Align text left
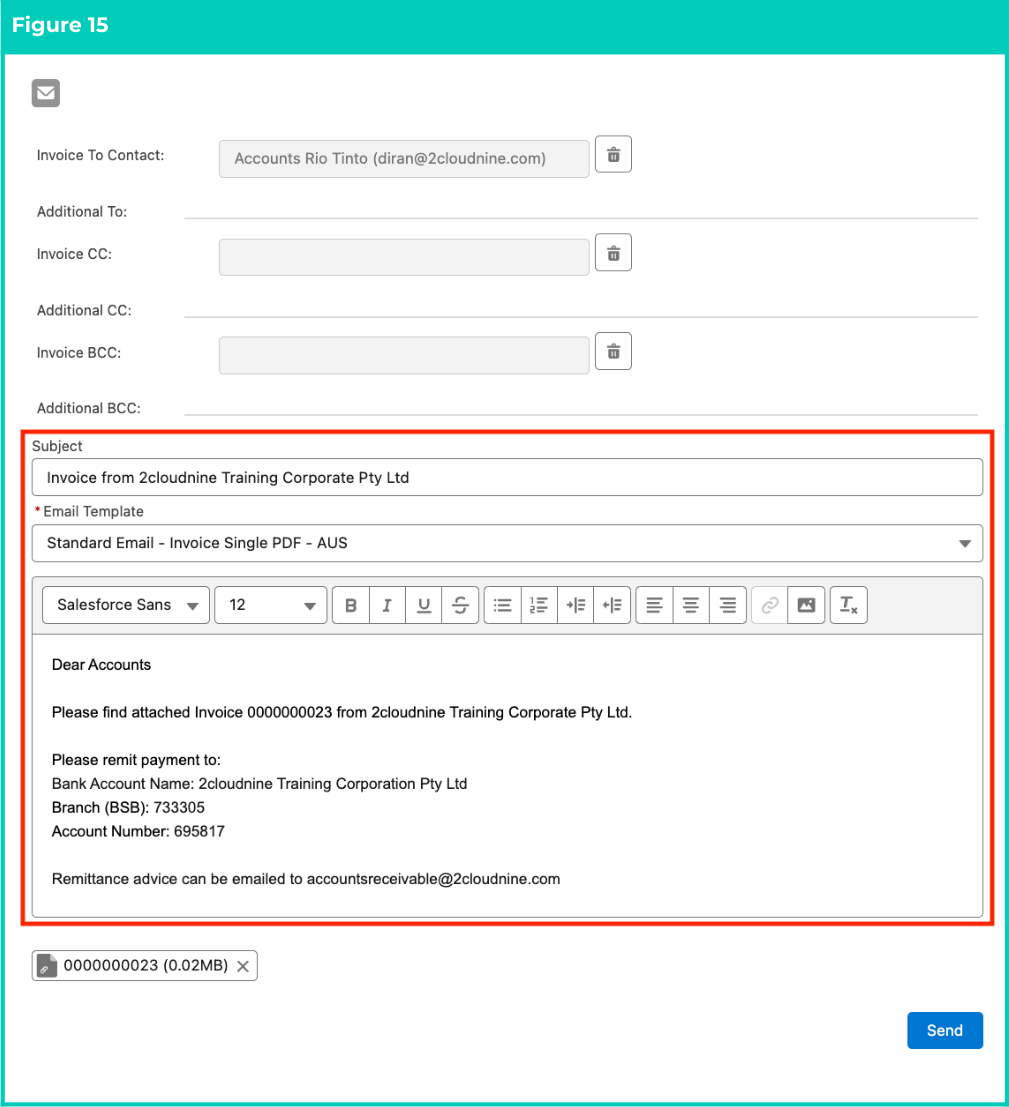The image size is (1009, 1107). (x=655, y=605)
